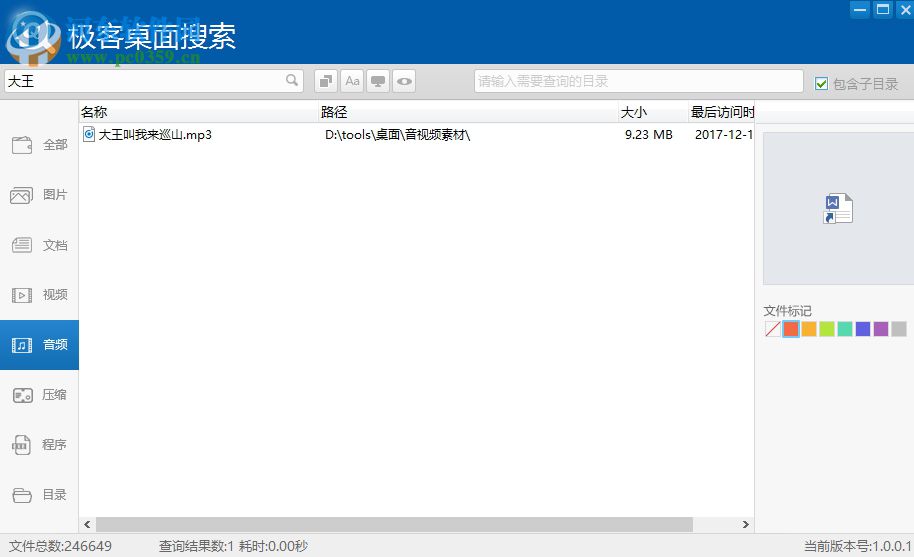The height and width of the screenshot is (557, 914).
Task: Click the 查询结果数:1 耗时:0.00秒 status text
Action: (x=233, y=546)
